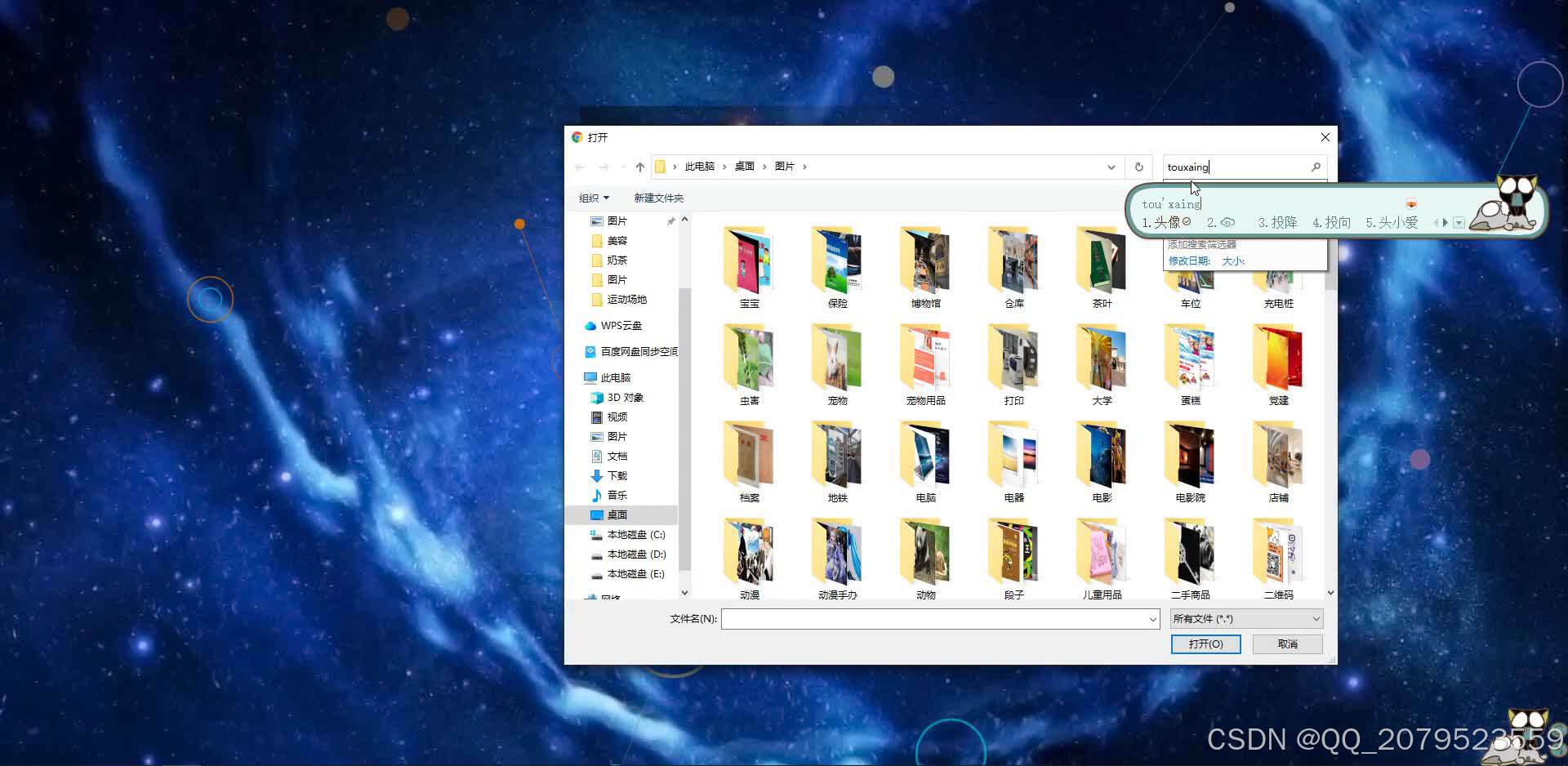Expand the 文件名 combo box arrow
This screenshot has height=766, width=1568.
coord(1152,619)
